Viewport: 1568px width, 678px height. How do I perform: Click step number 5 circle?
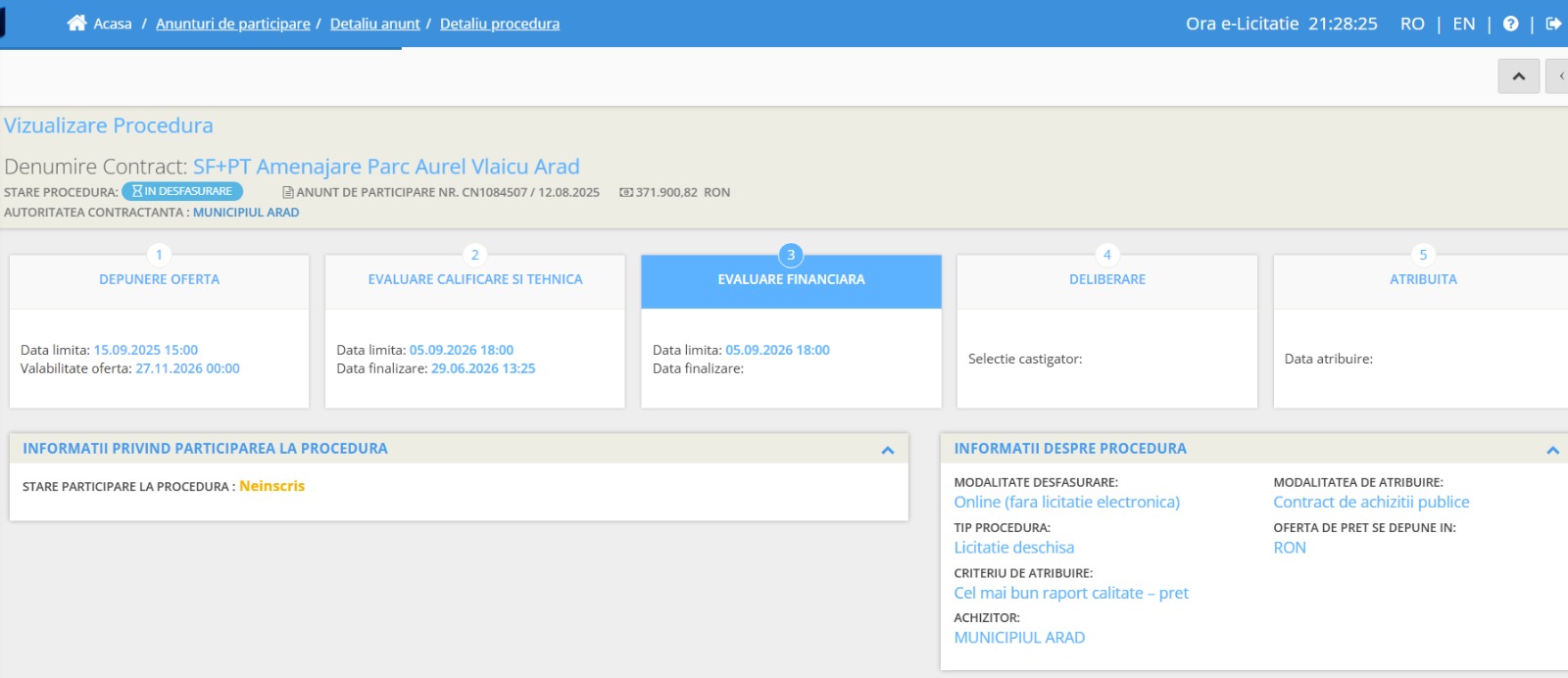1423,255
